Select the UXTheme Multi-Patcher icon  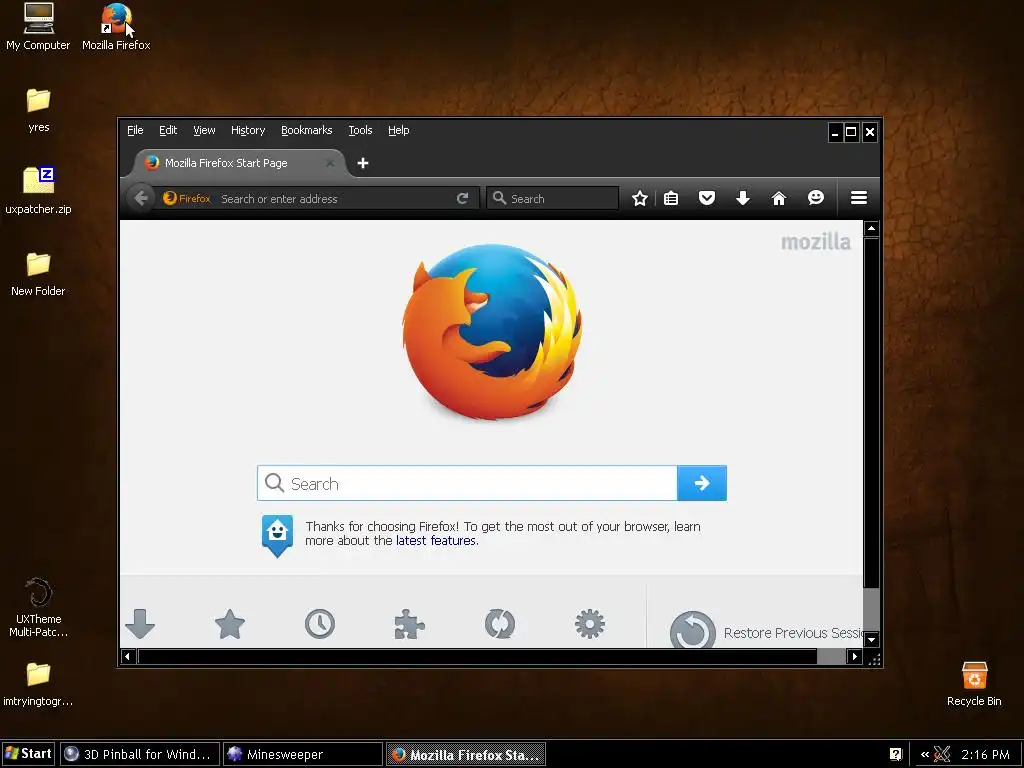39,607
